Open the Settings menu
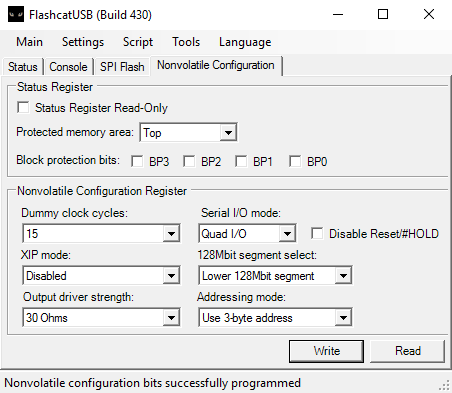 (83, 42)
